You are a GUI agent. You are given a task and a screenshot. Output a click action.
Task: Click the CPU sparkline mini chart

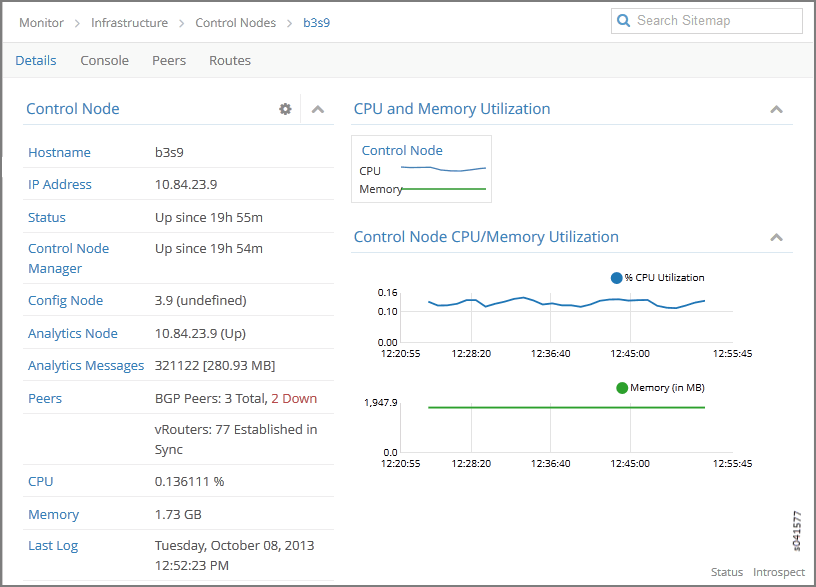tap(443, 169)
